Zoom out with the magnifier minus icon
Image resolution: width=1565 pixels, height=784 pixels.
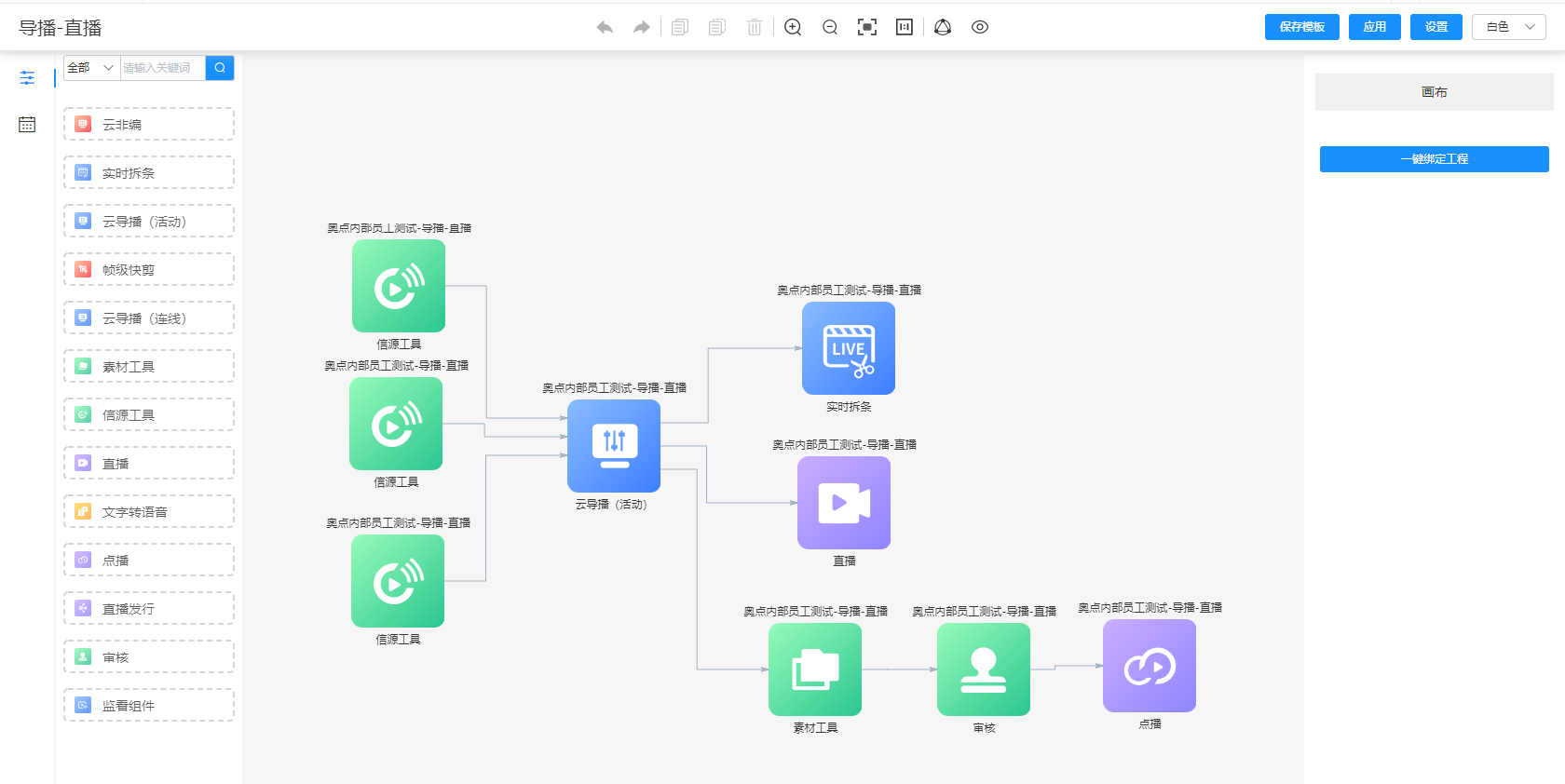click(x=830, y=27)
